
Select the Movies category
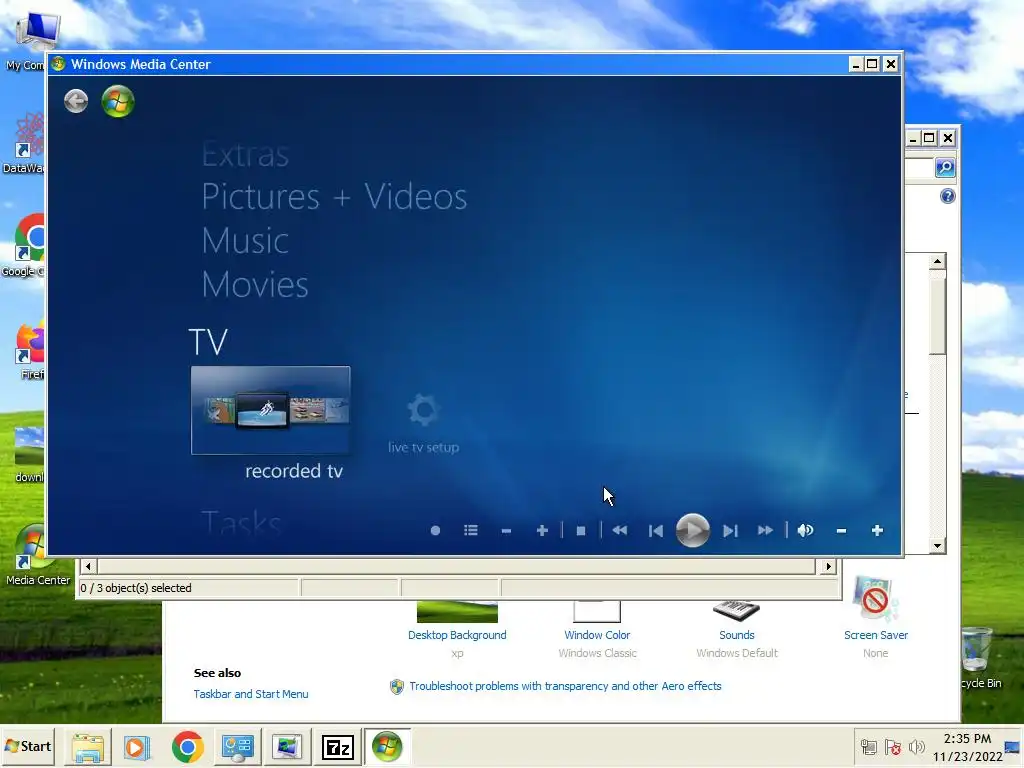255,285
